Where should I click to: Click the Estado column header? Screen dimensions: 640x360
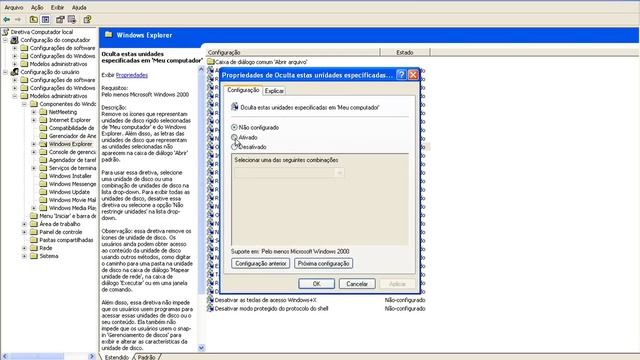coord(404,52)
